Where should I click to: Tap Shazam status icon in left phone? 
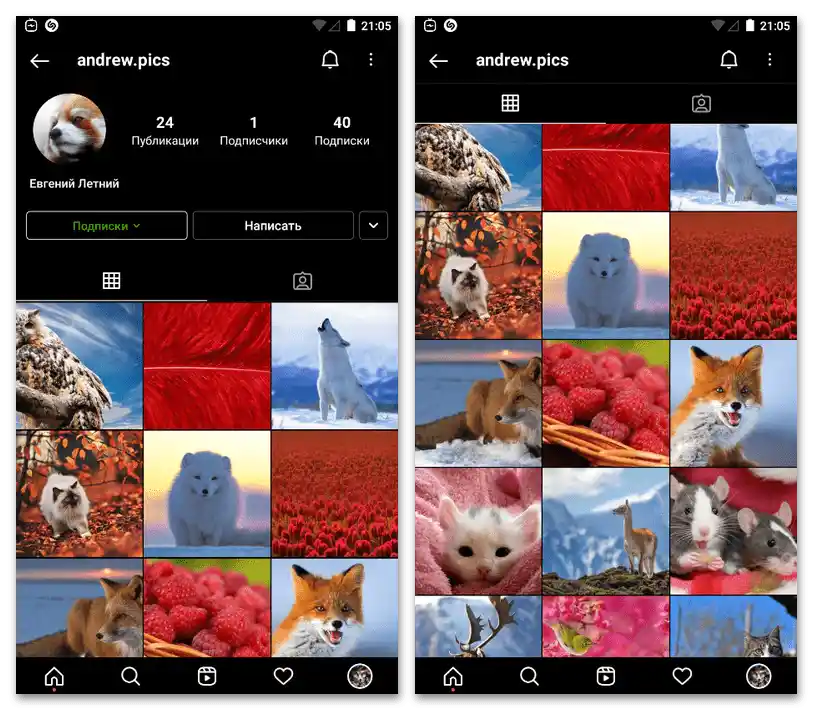point(51,25)
